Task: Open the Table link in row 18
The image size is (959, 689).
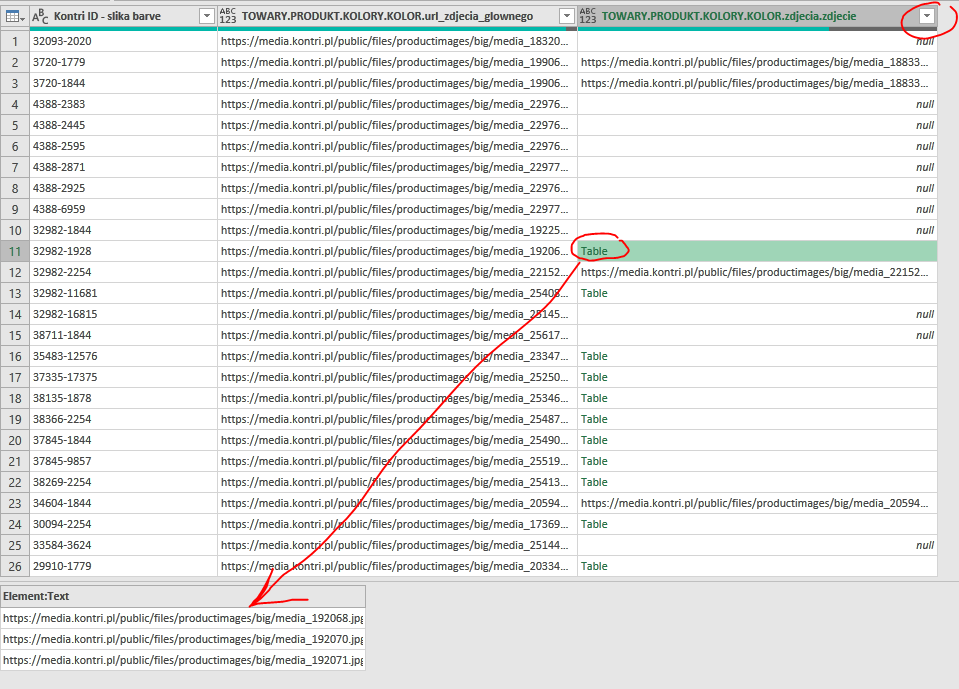Action: pos(594,398)
